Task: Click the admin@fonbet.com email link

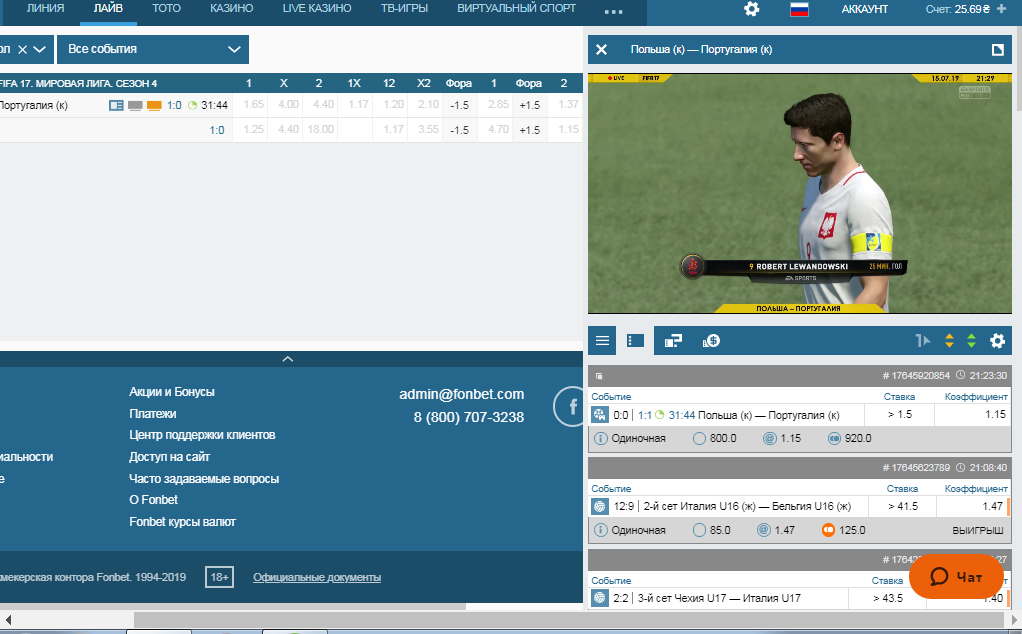Action: (461, 394)
